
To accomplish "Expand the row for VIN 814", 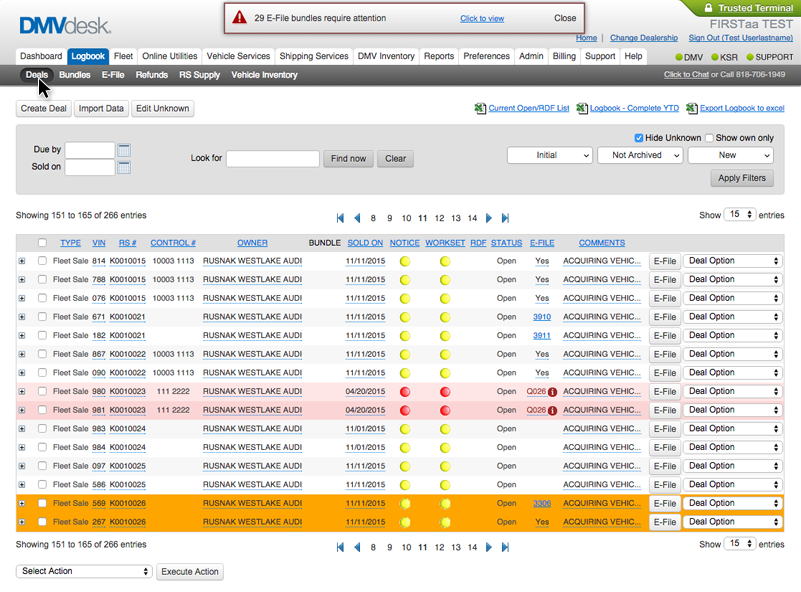I will 22,261.
